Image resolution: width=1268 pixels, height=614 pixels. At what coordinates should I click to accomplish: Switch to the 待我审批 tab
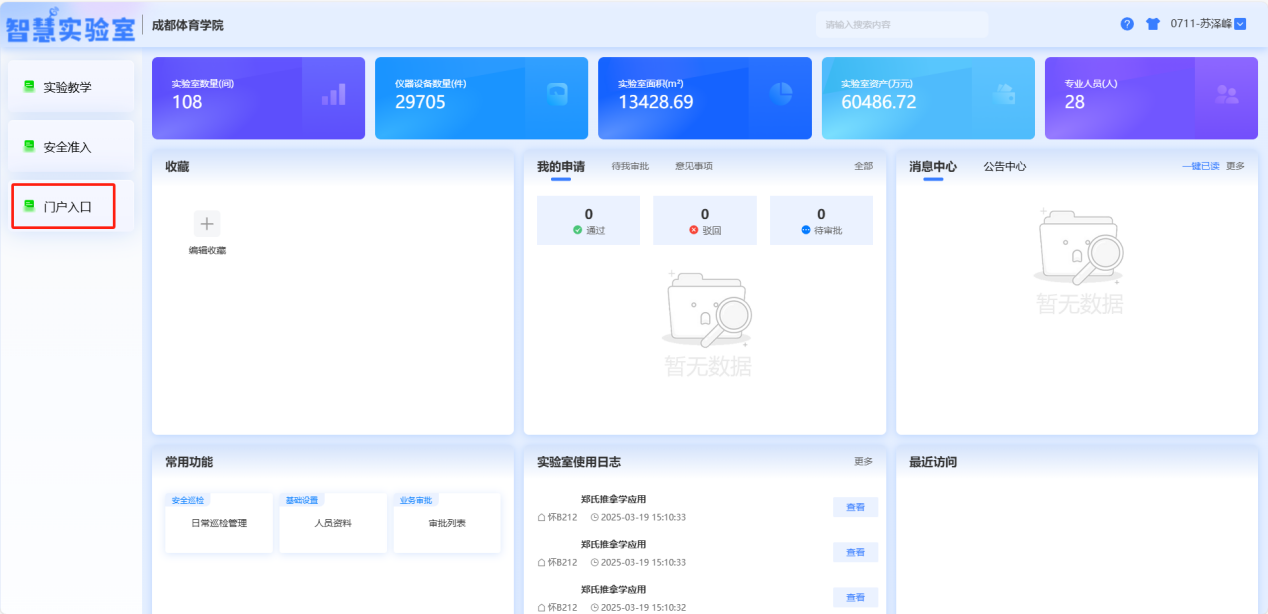click(x=630, y=166)
